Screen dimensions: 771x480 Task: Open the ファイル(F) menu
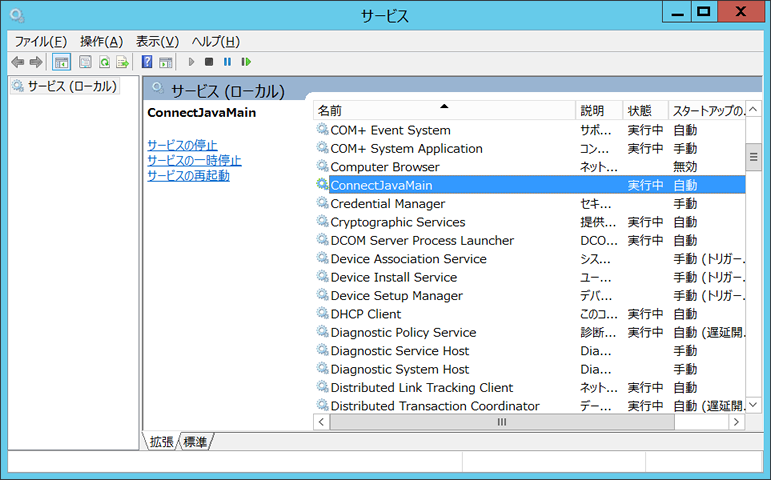pos(40,41)
